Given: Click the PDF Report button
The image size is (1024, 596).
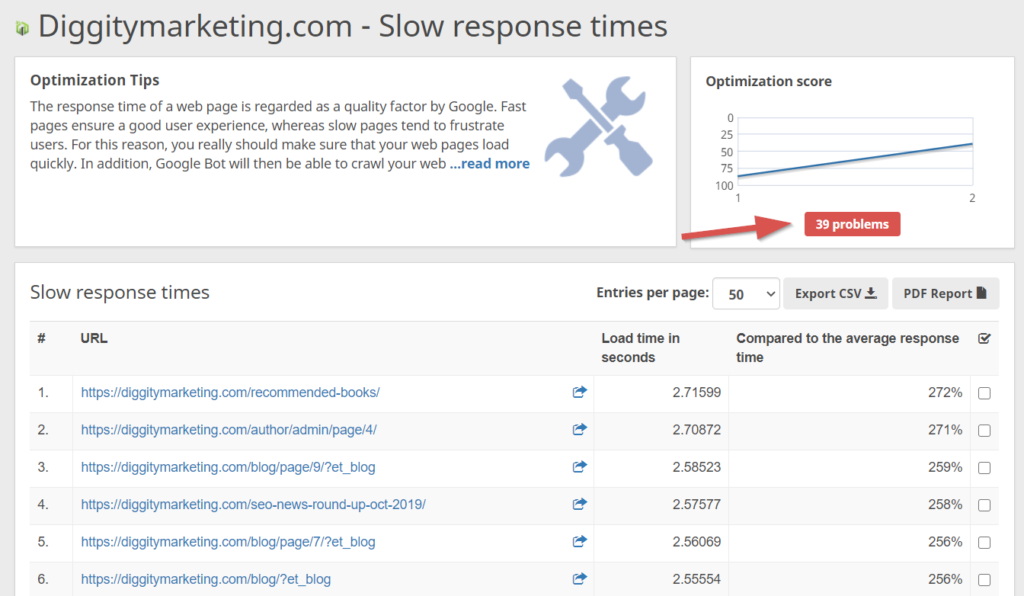Looking at the screenshot, I should (x=945, y=294).
